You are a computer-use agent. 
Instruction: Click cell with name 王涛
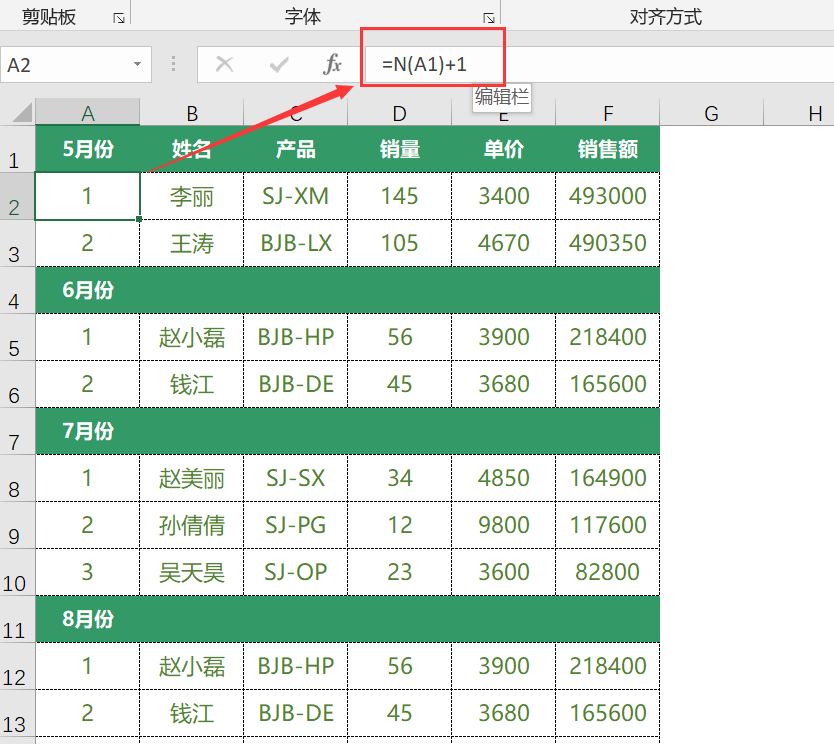point(191,243)
